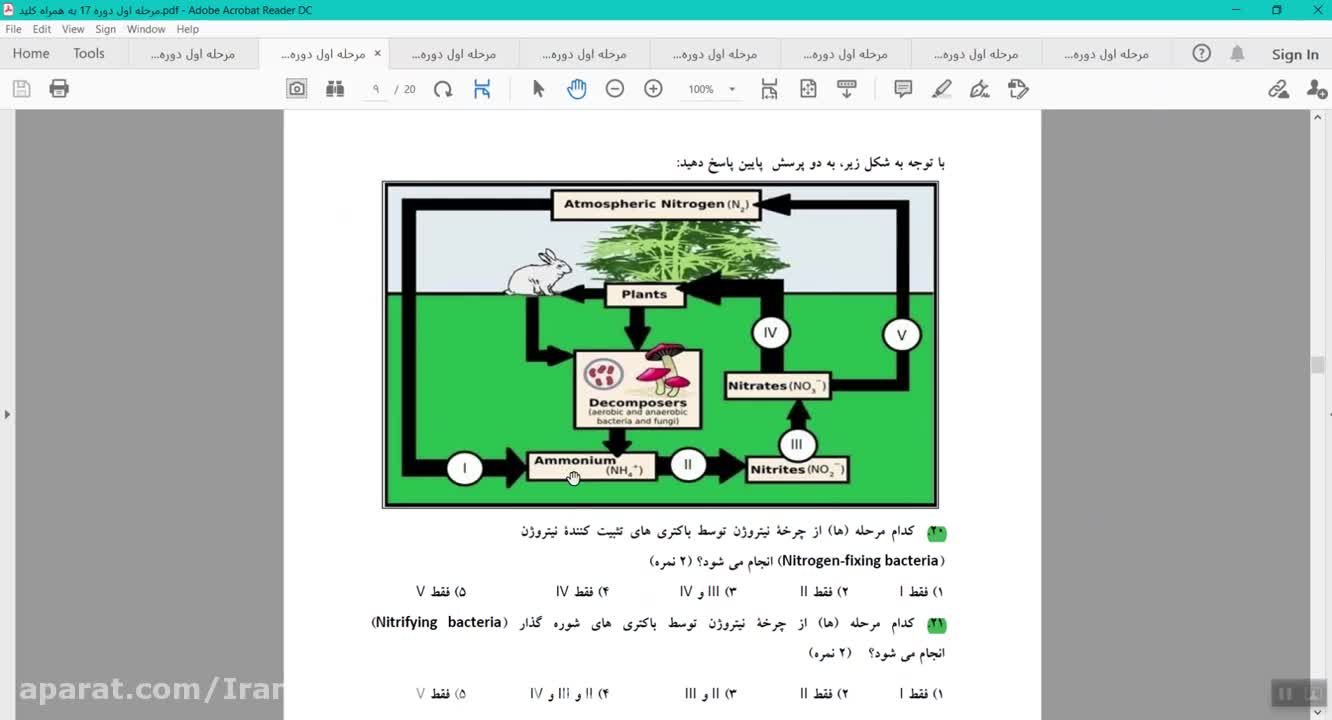Image resolution: width=1332 pixels, height=720 pixels.
Task: Click the "Nitrogen-fixing bacteria" text
Action: (x=859, y=561)
